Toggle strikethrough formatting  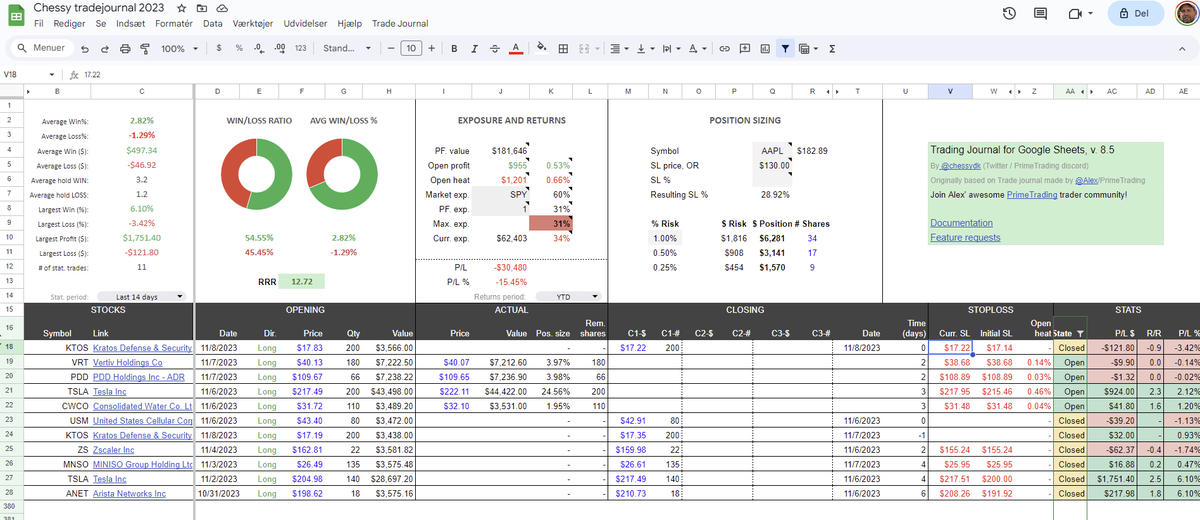point(494,48)
